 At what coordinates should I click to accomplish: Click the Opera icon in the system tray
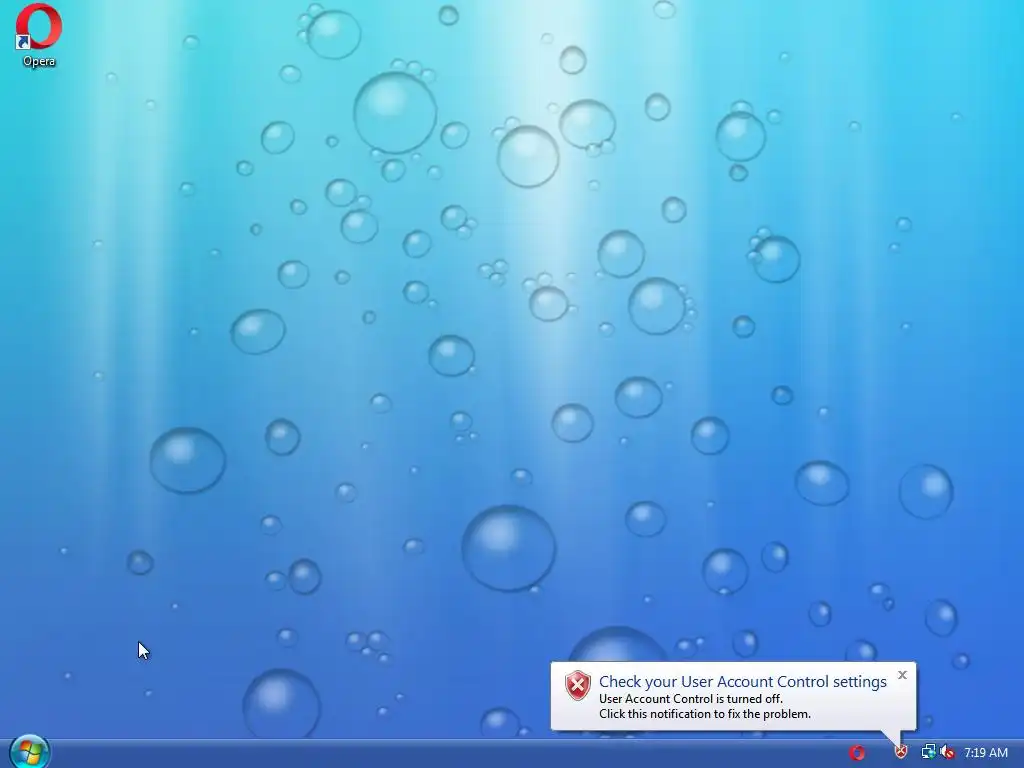click(x=857, y=752)
